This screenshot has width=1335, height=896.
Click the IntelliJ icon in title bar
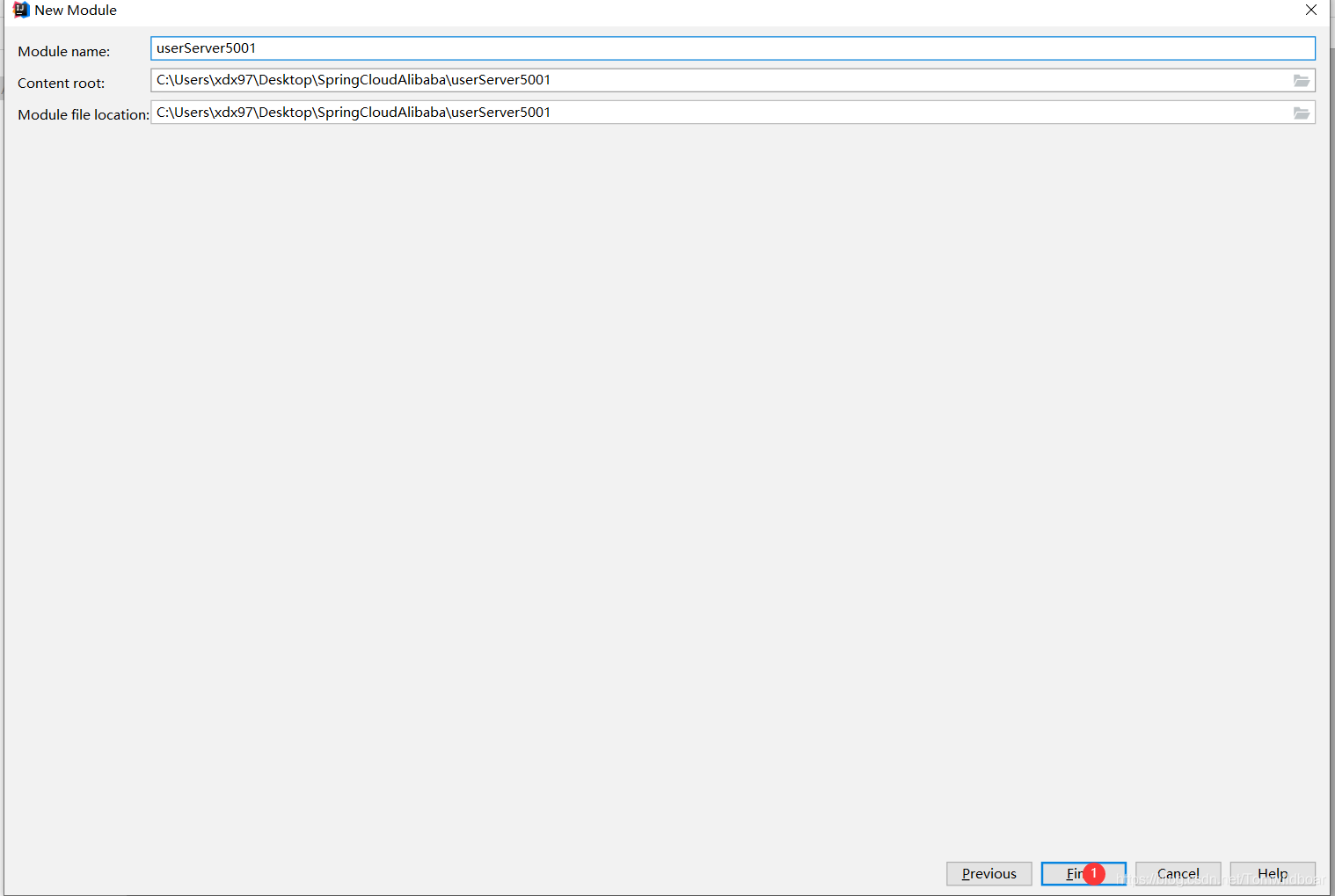(x=21, y=11)
